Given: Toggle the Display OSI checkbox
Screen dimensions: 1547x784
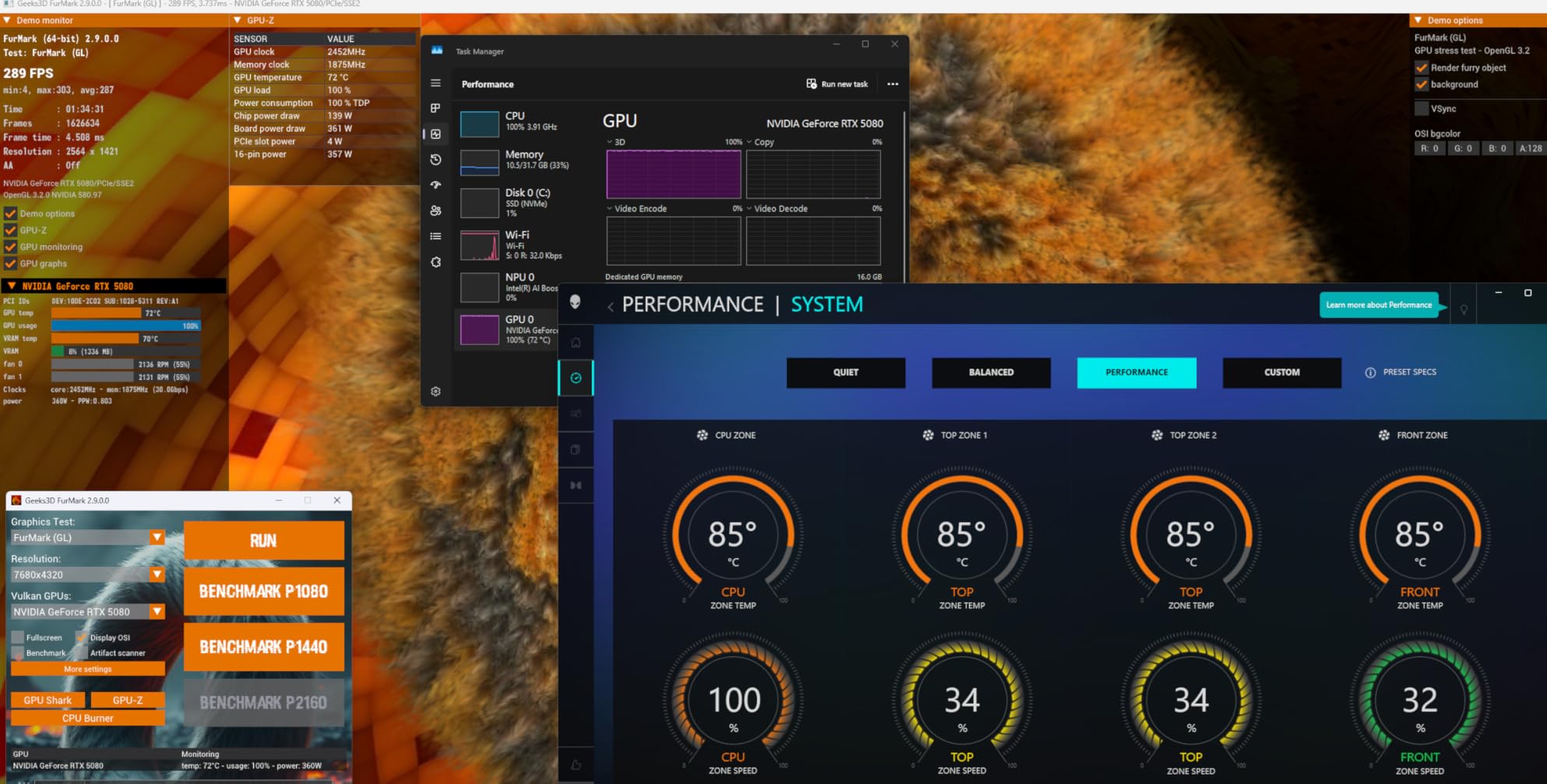Looking at the screenshot, I should (81, 638).
